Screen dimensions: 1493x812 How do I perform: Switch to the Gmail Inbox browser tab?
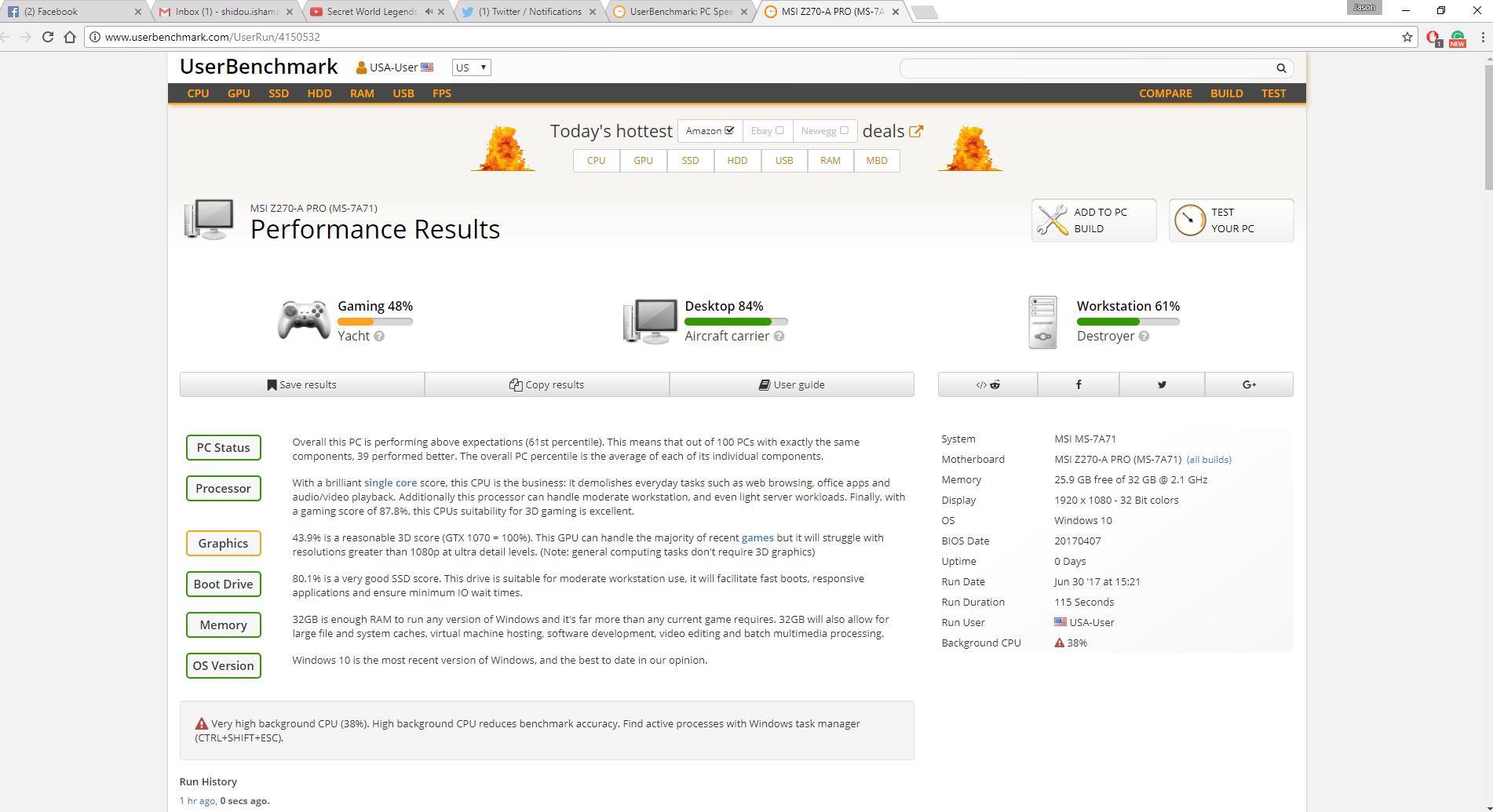click(226, 12)
